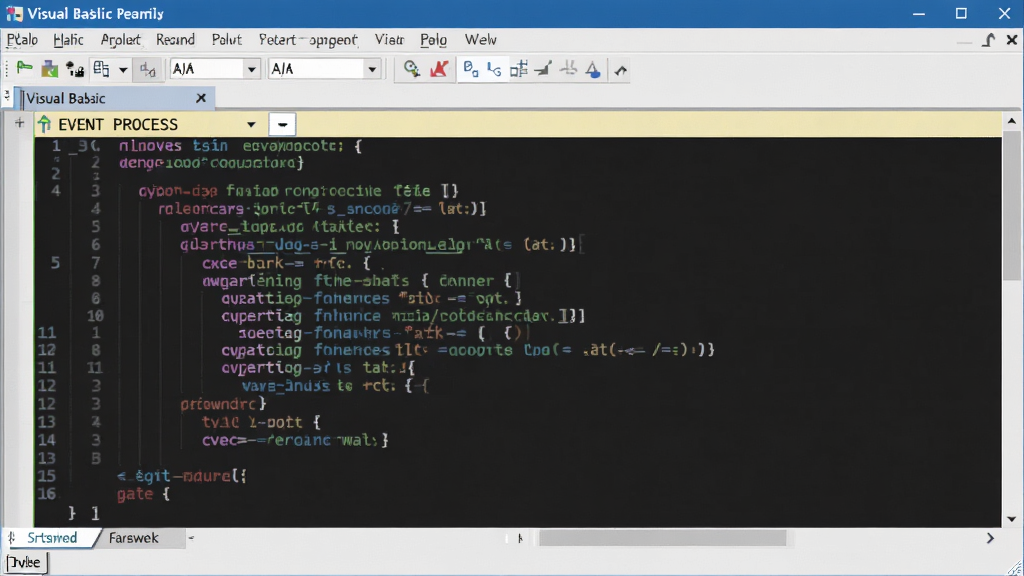Screen dimensions: 1024x576
Task: Click the small icon before the Srtsrred tab
Action: tap(11, 537)
